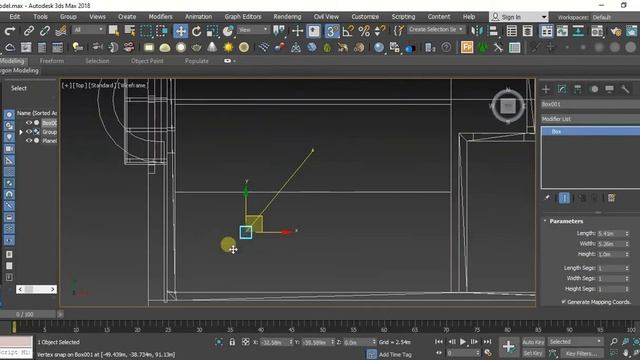Open the Customize menu
The image size is (640, 360).
[365, 17]
